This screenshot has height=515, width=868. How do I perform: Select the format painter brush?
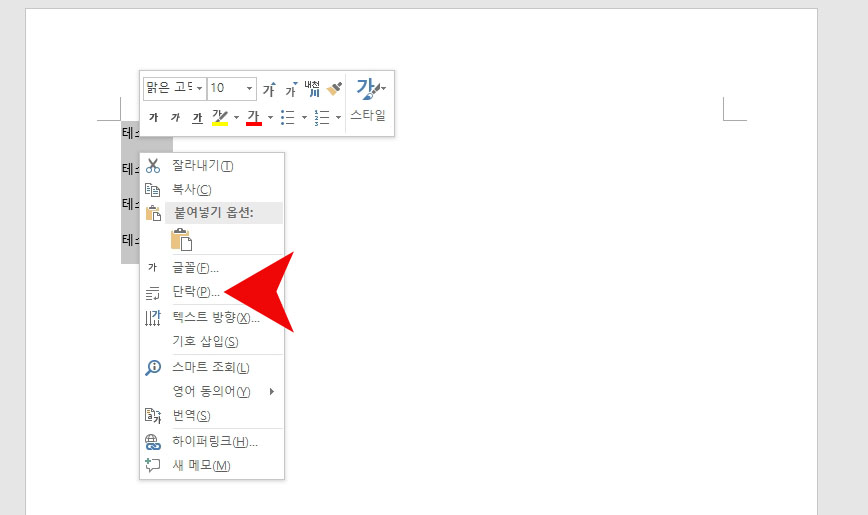[x=334, y=89]
